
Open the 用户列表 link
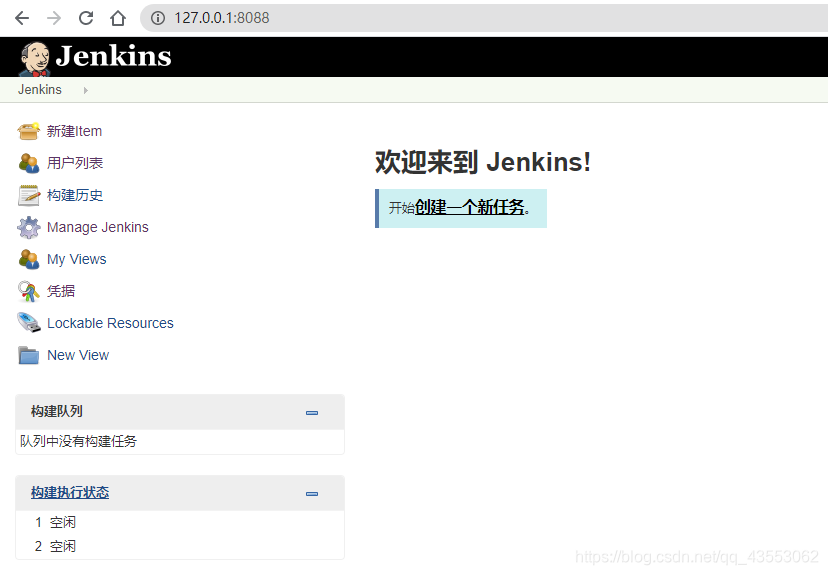coord(75,163)
